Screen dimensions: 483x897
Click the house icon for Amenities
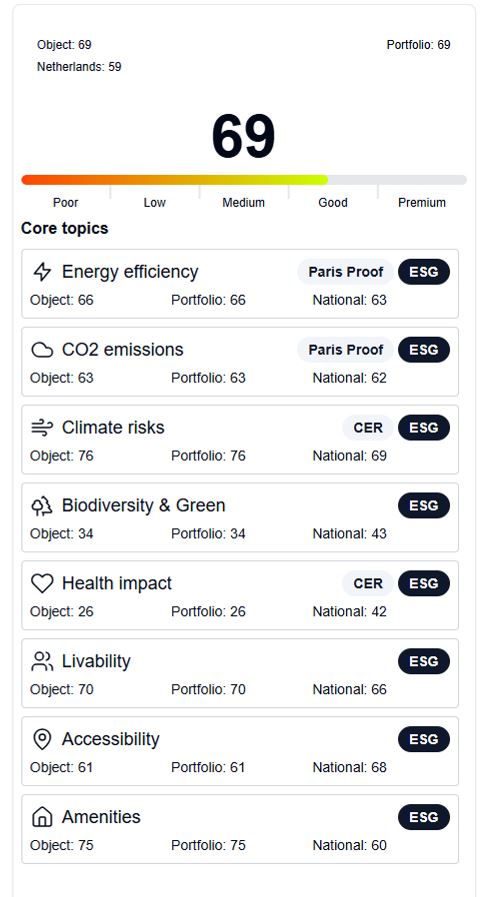[x=42, y=817]
